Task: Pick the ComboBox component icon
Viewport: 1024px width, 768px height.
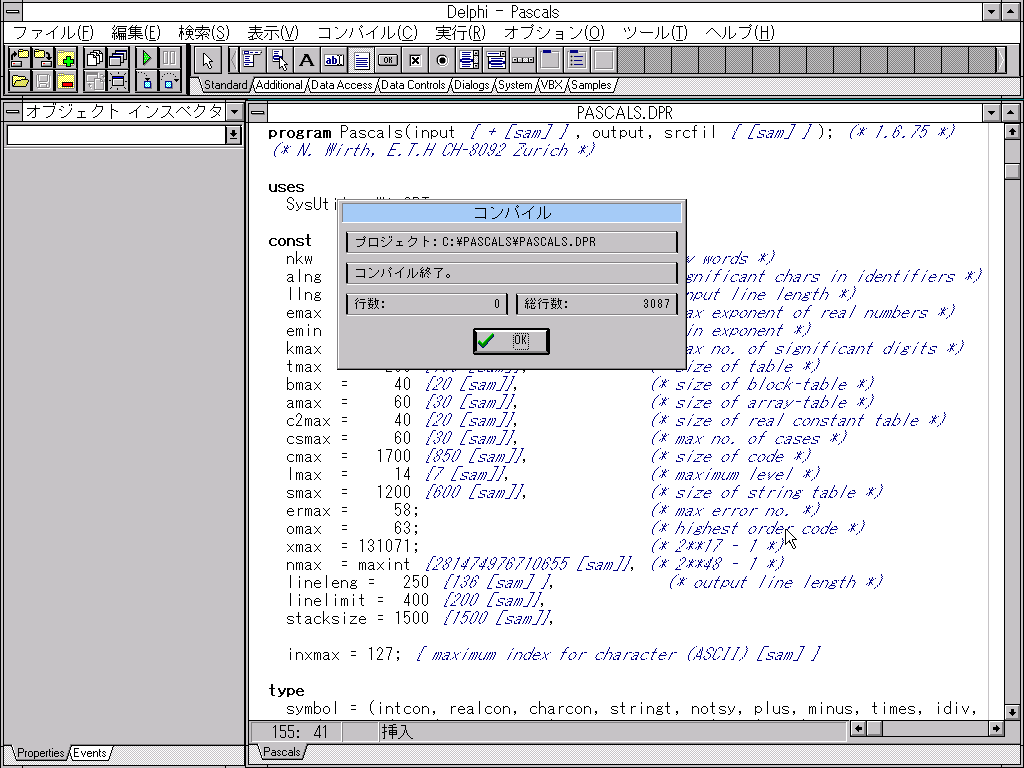Action: point(496,61)
